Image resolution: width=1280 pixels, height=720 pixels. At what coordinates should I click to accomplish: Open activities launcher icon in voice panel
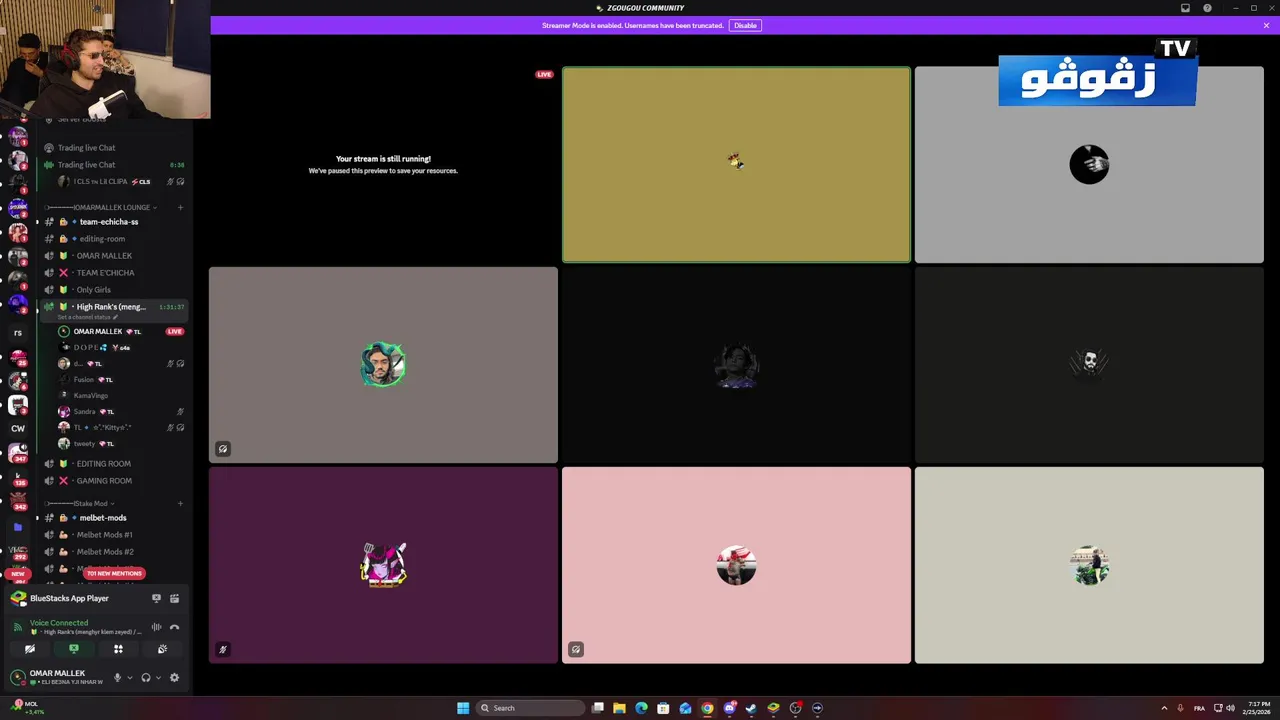[118, 649]
